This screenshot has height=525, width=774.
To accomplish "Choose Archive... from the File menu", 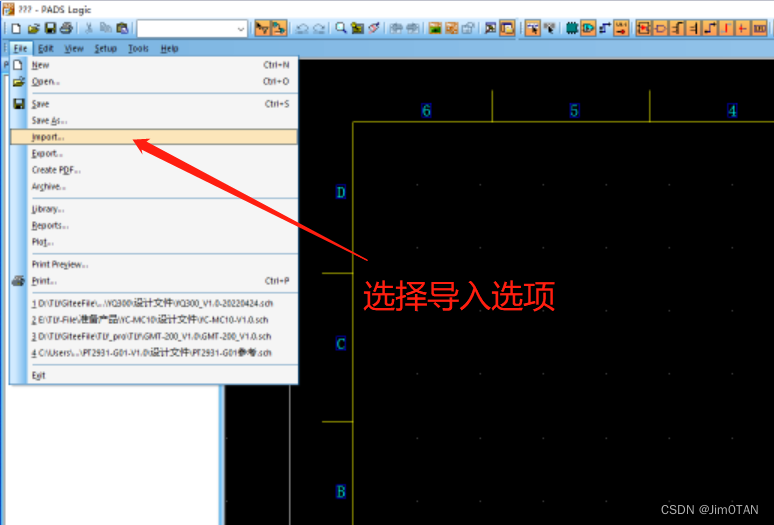I will tap(154, 187).
